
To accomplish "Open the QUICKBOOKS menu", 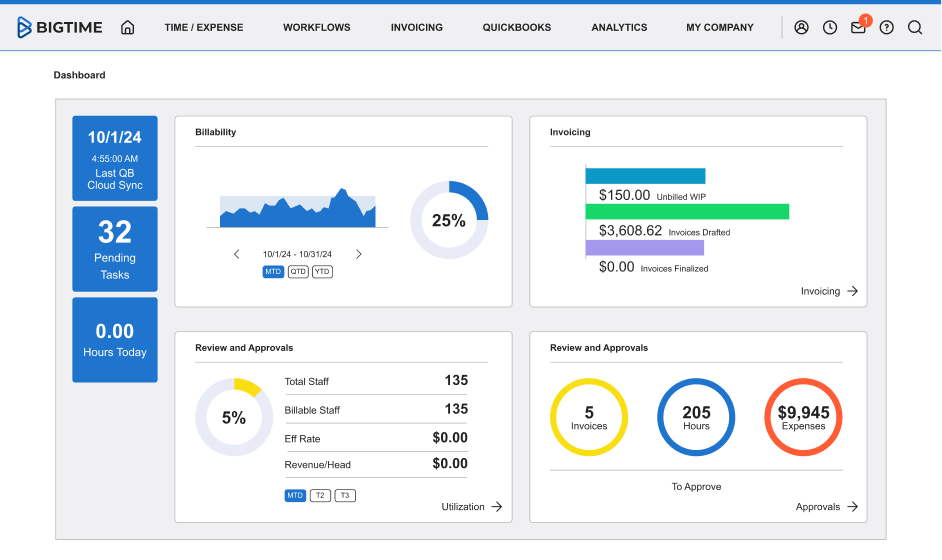I will click(517, 28).
